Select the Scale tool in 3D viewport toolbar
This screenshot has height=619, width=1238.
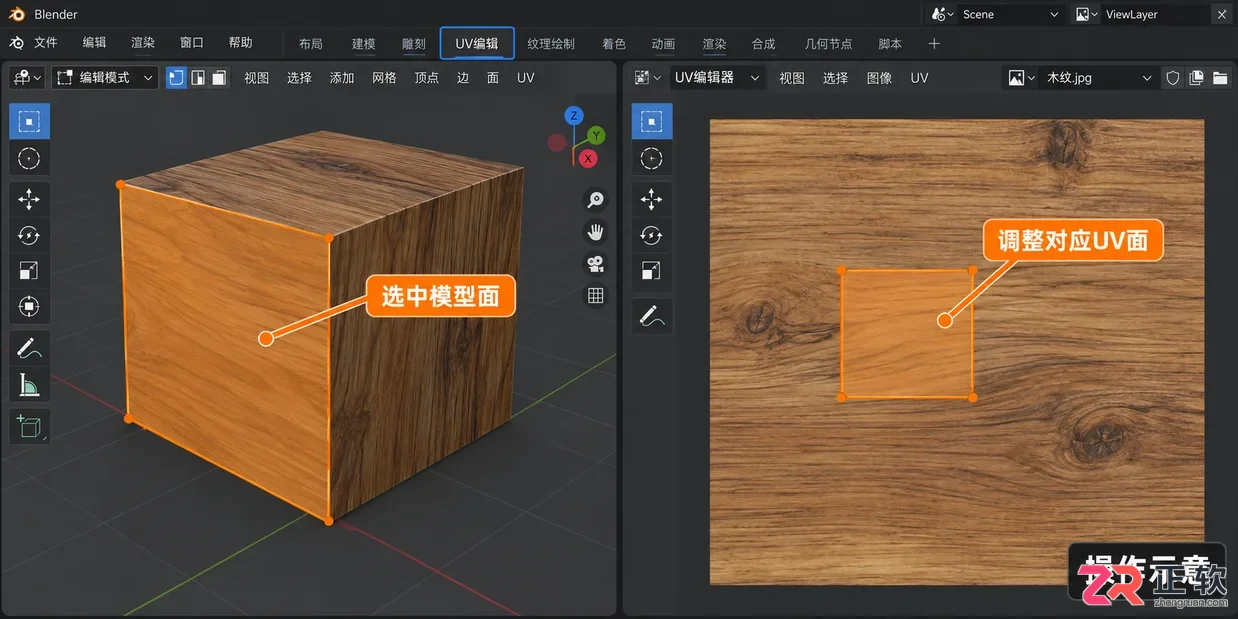click(29, 271)
